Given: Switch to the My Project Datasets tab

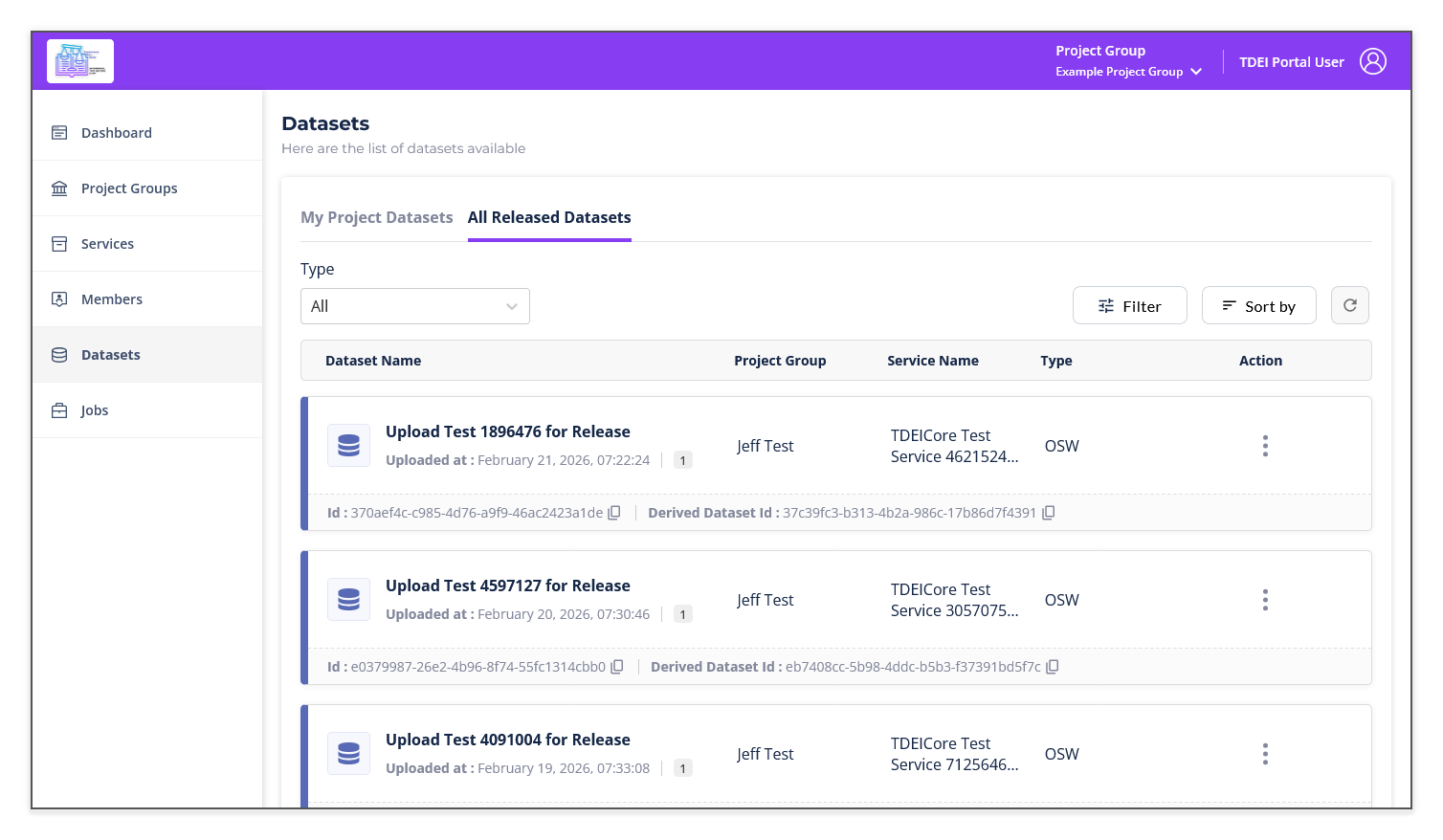Looking at the screenshot, I should tap(376, 217).
